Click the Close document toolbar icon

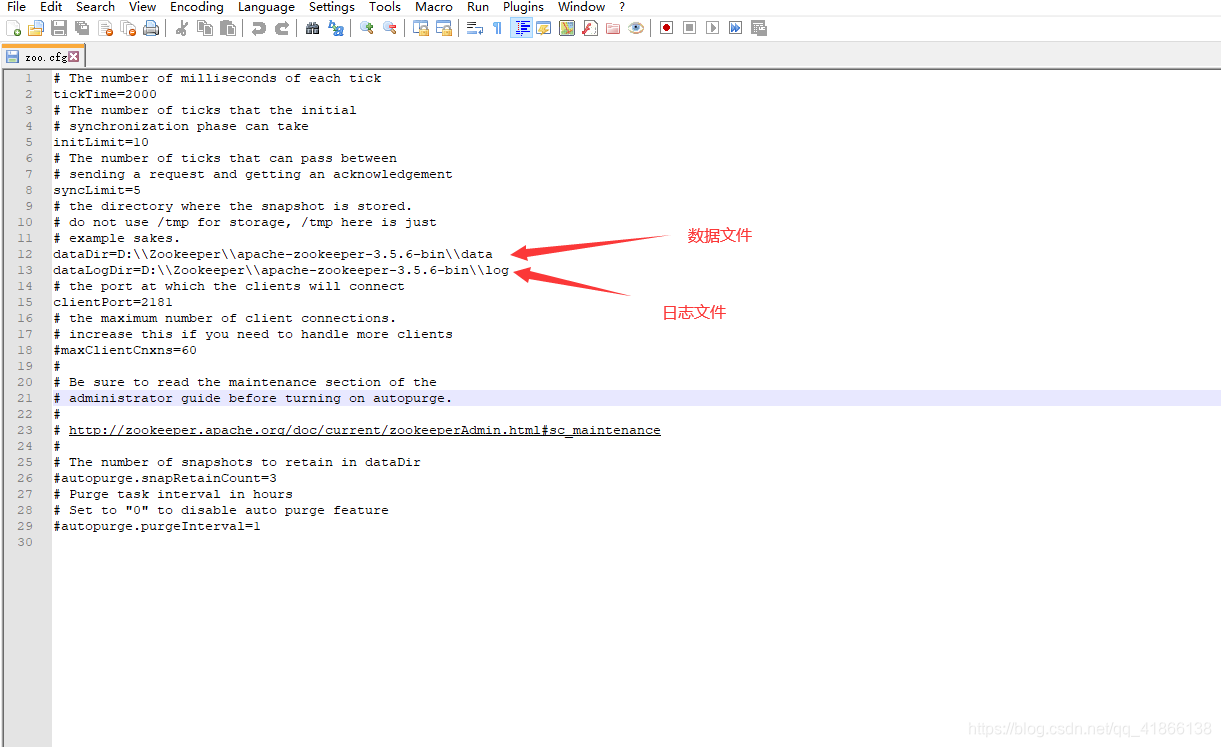tap(105, 28)
